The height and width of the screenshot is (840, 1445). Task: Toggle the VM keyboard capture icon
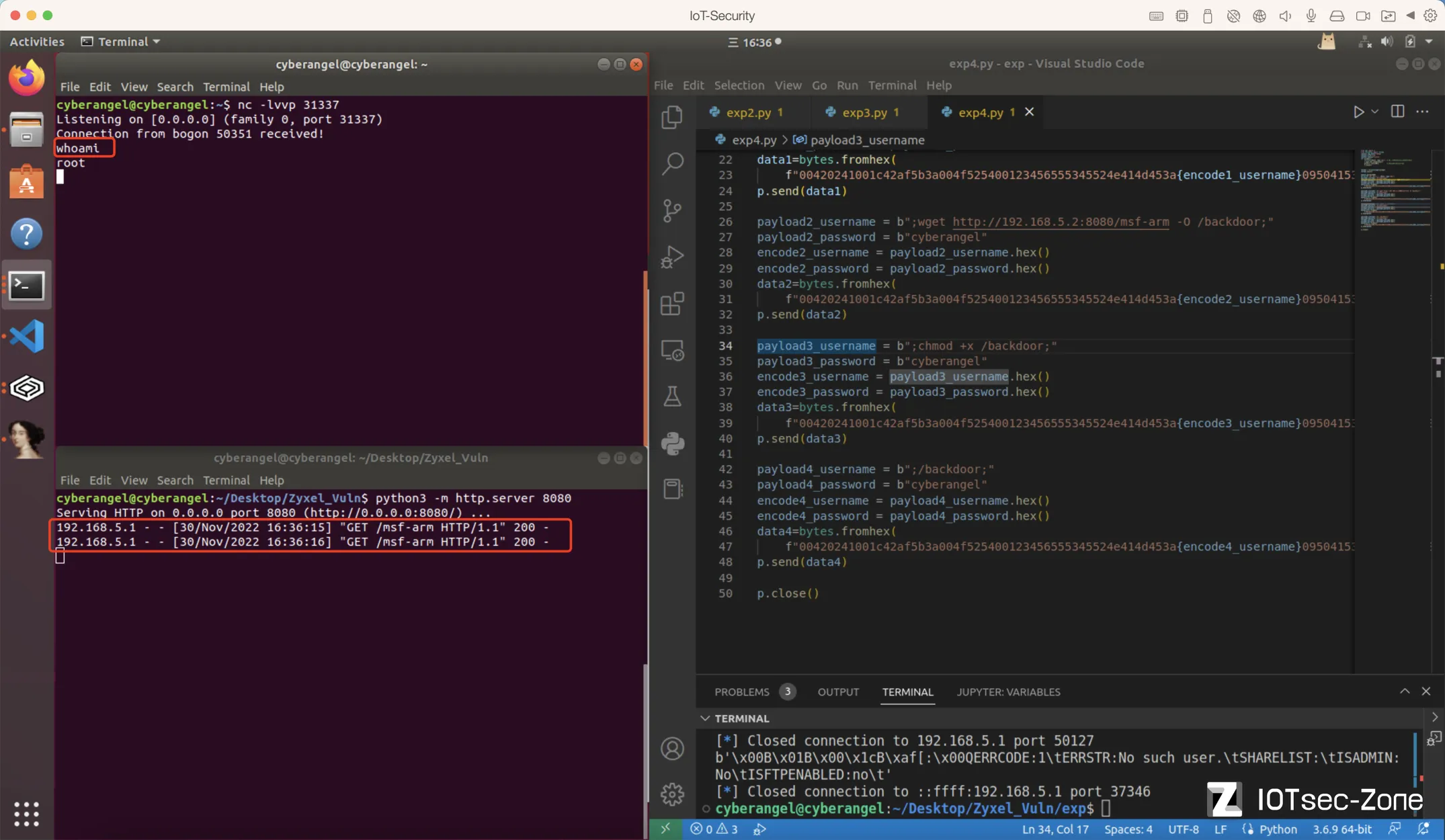1156,15
